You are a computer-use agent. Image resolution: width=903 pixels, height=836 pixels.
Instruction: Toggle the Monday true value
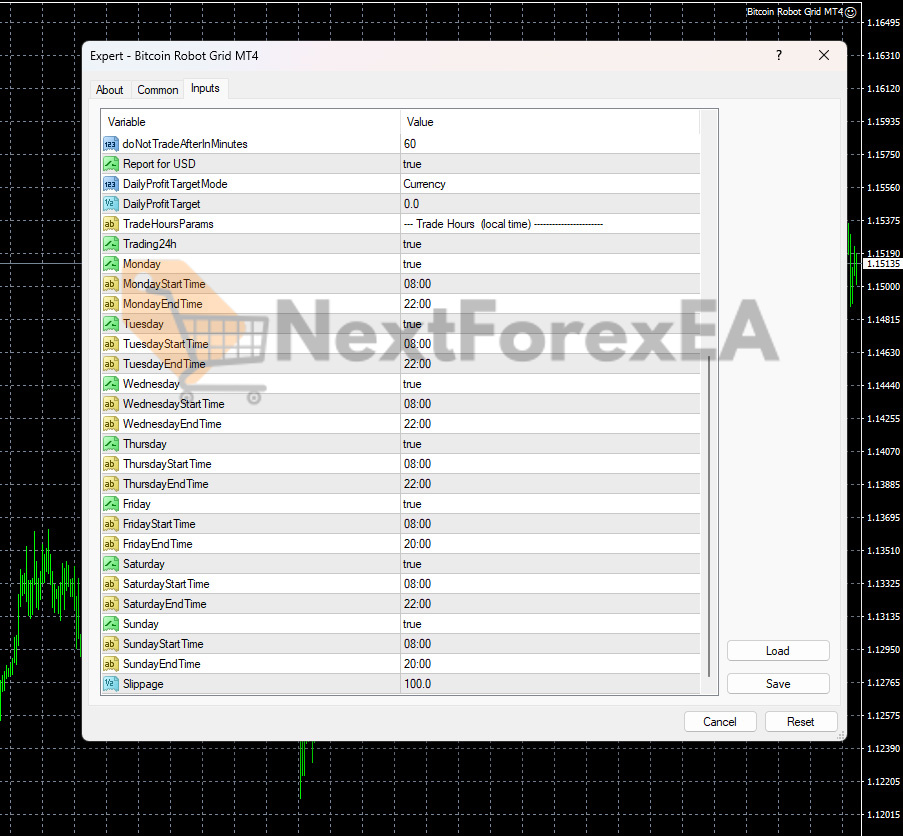(x=548, y=264)
